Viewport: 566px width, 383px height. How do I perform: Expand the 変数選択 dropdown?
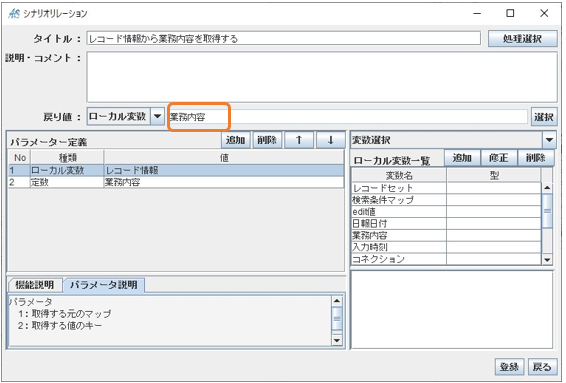coord(549,140)
